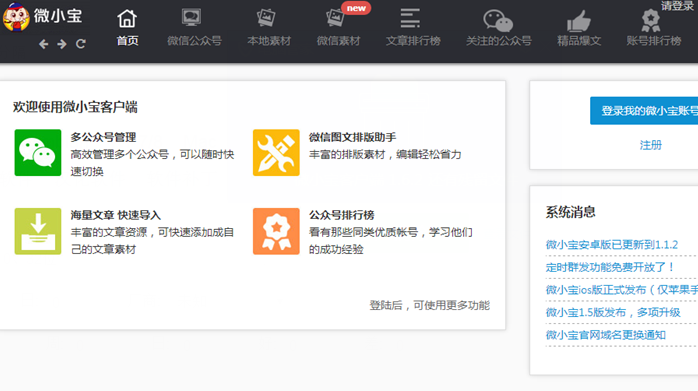Open the 关注的公众号 chat bubbles icon
Viewport: 698px width, 391px height.
pyautogui.click(x=498, y=20)
